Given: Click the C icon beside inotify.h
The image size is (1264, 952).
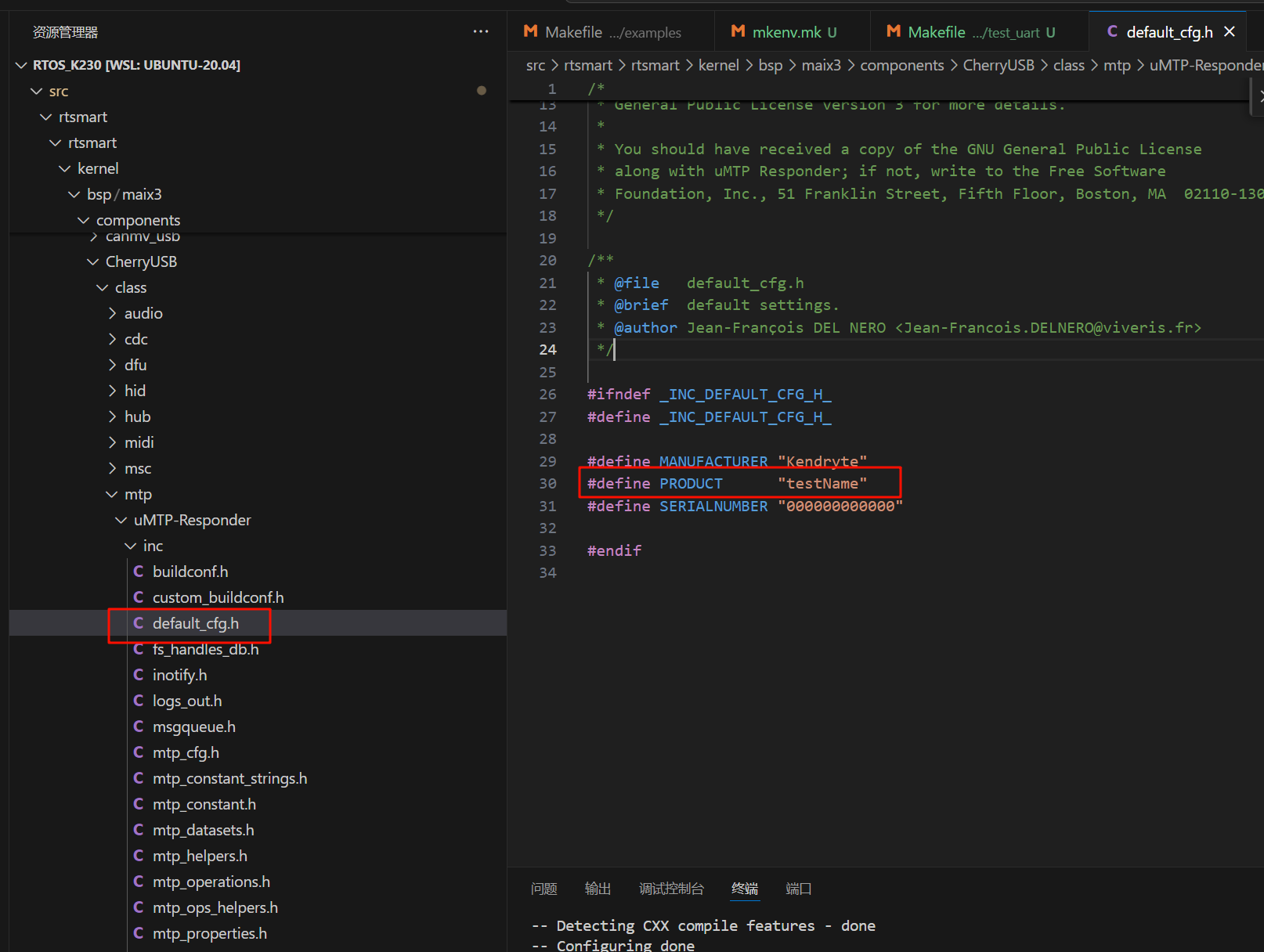Looking at the screenshot, I should click(139, 675).
